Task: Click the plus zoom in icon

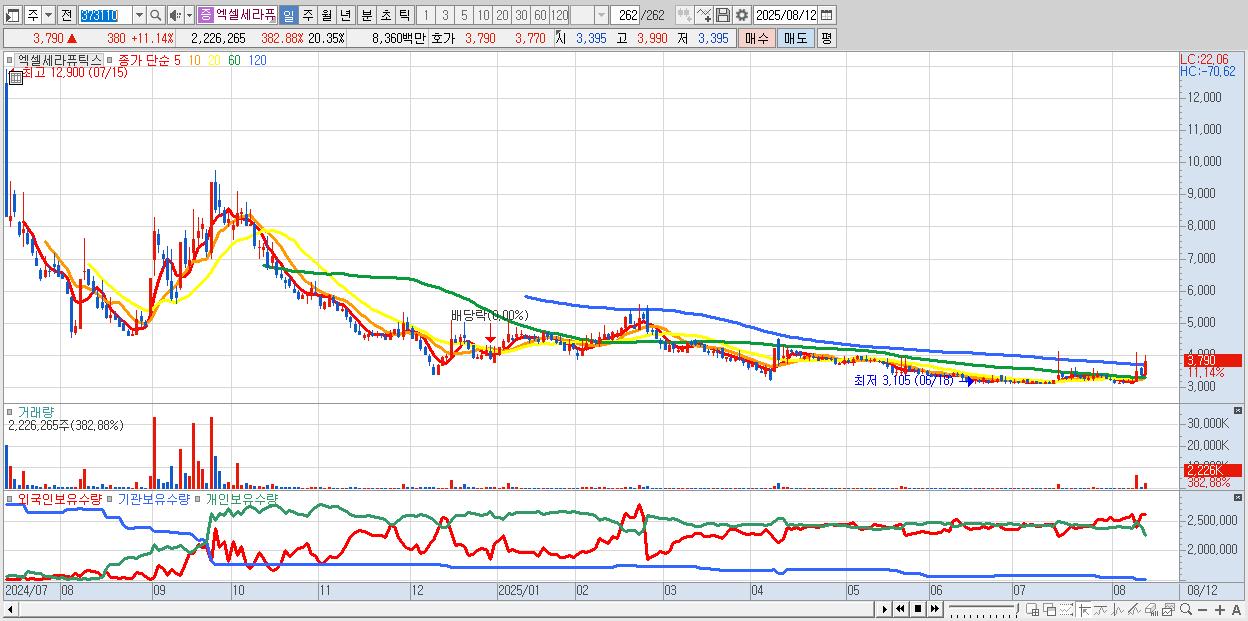Action: pos(1220,610)
